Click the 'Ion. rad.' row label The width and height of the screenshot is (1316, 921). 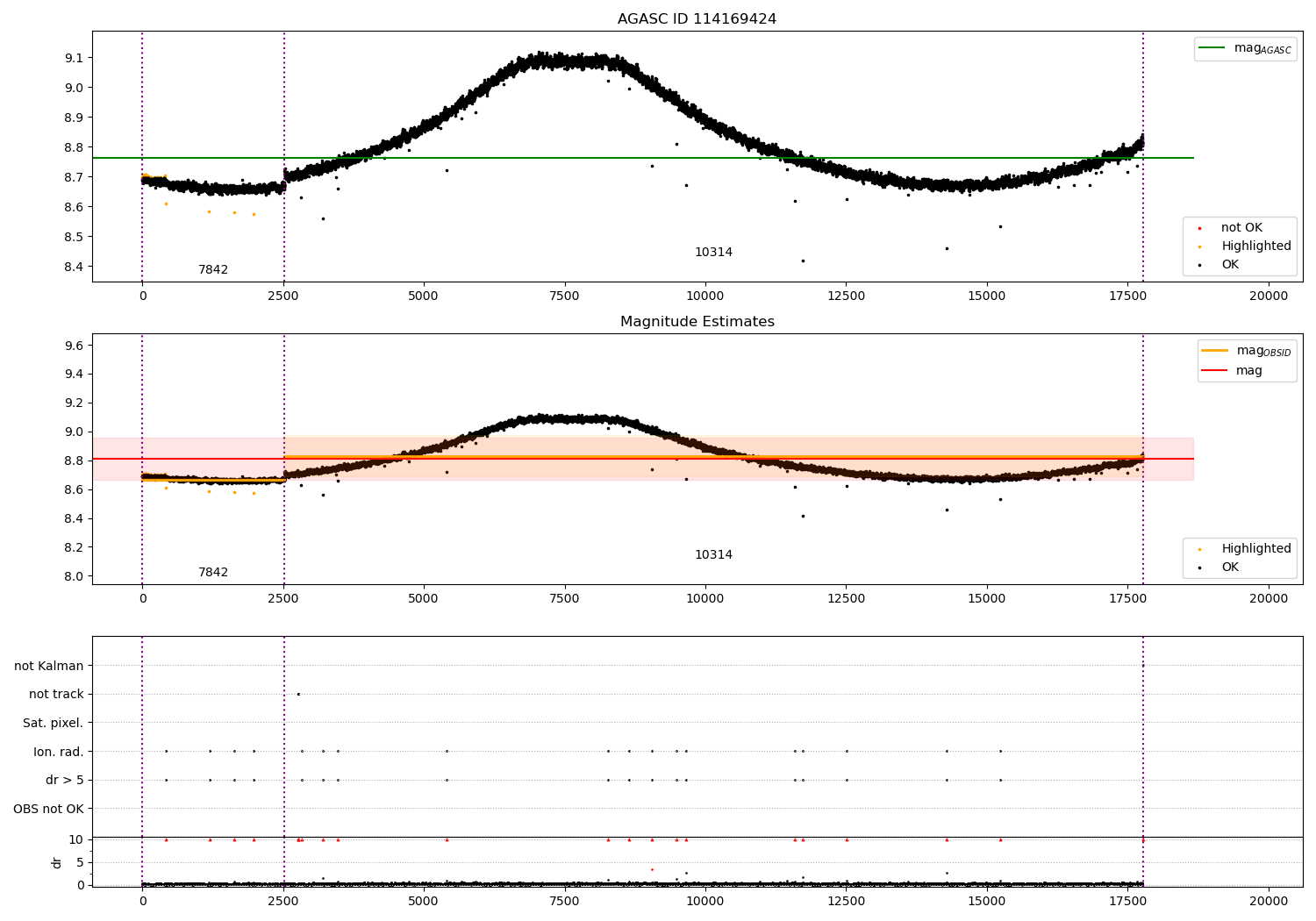pyautogui.click(x=59, y=752)
